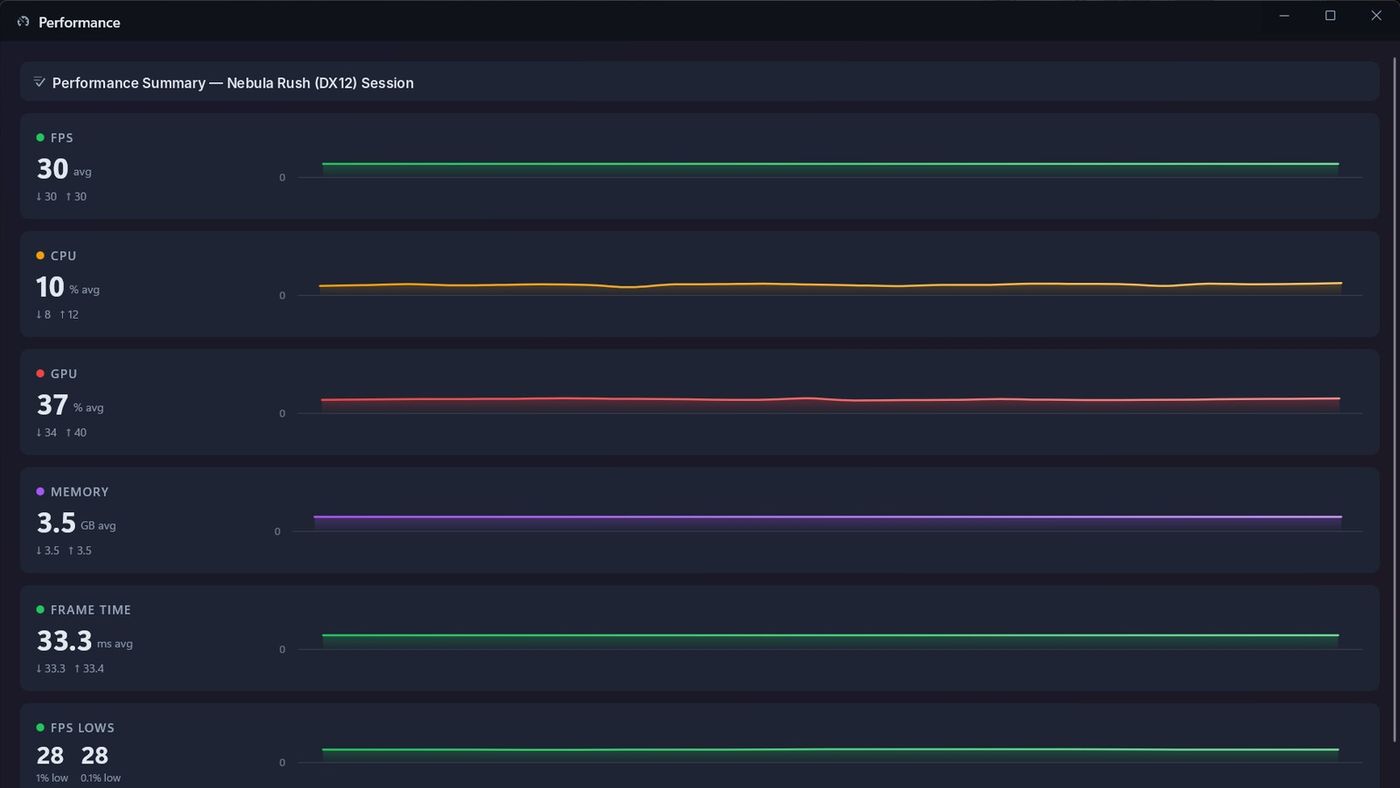Screen dimensions: 1400x788
Task: Click the orange dot next to CPU
Action: tap(40, 256)
